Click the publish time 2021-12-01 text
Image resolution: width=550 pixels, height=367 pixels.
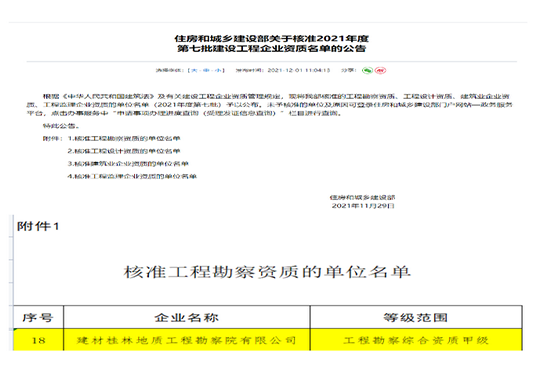[x=299, y=71]
